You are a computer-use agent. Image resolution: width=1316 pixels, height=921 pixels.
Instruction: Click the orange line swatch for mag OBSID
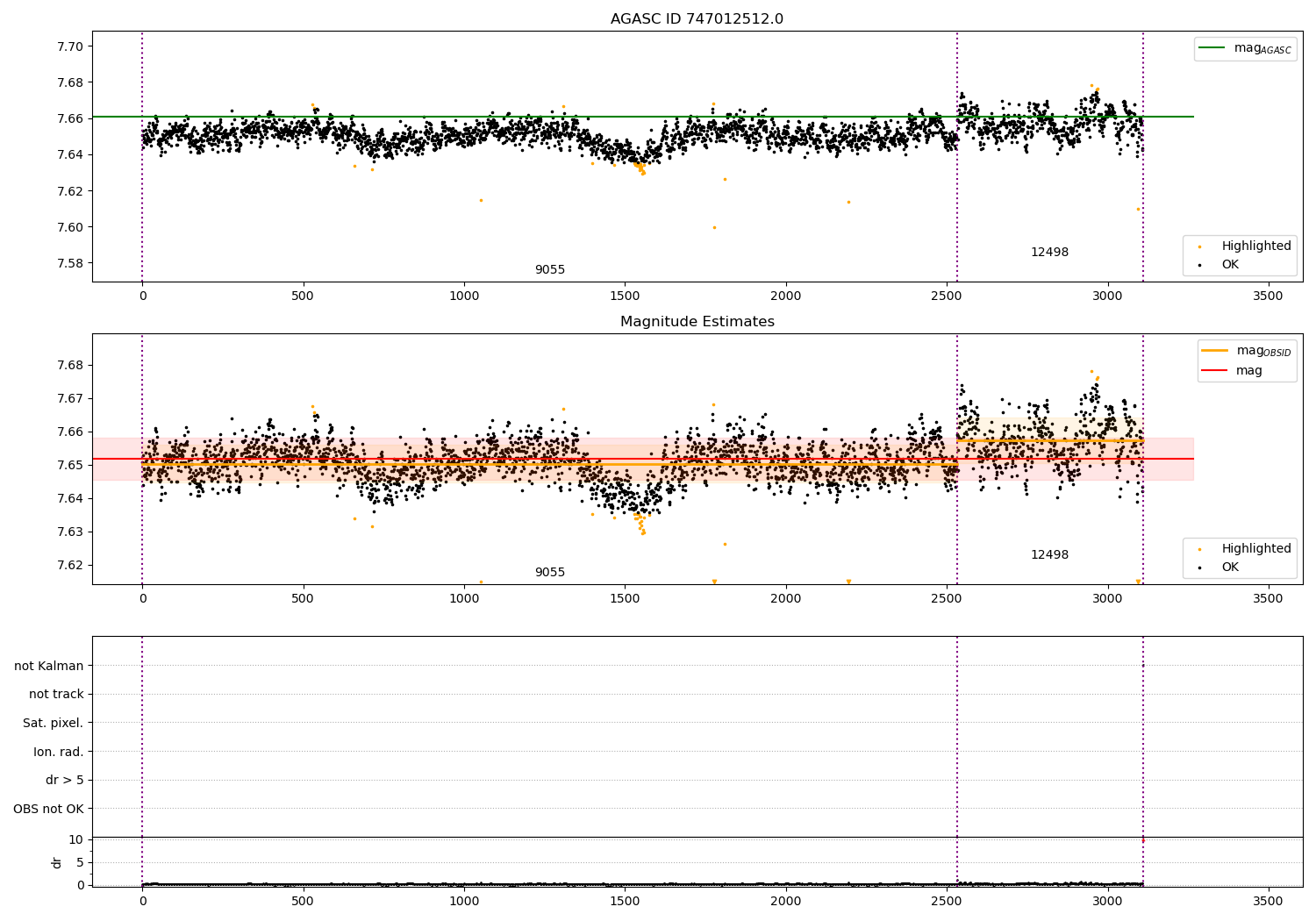[x=1215, y=351]
